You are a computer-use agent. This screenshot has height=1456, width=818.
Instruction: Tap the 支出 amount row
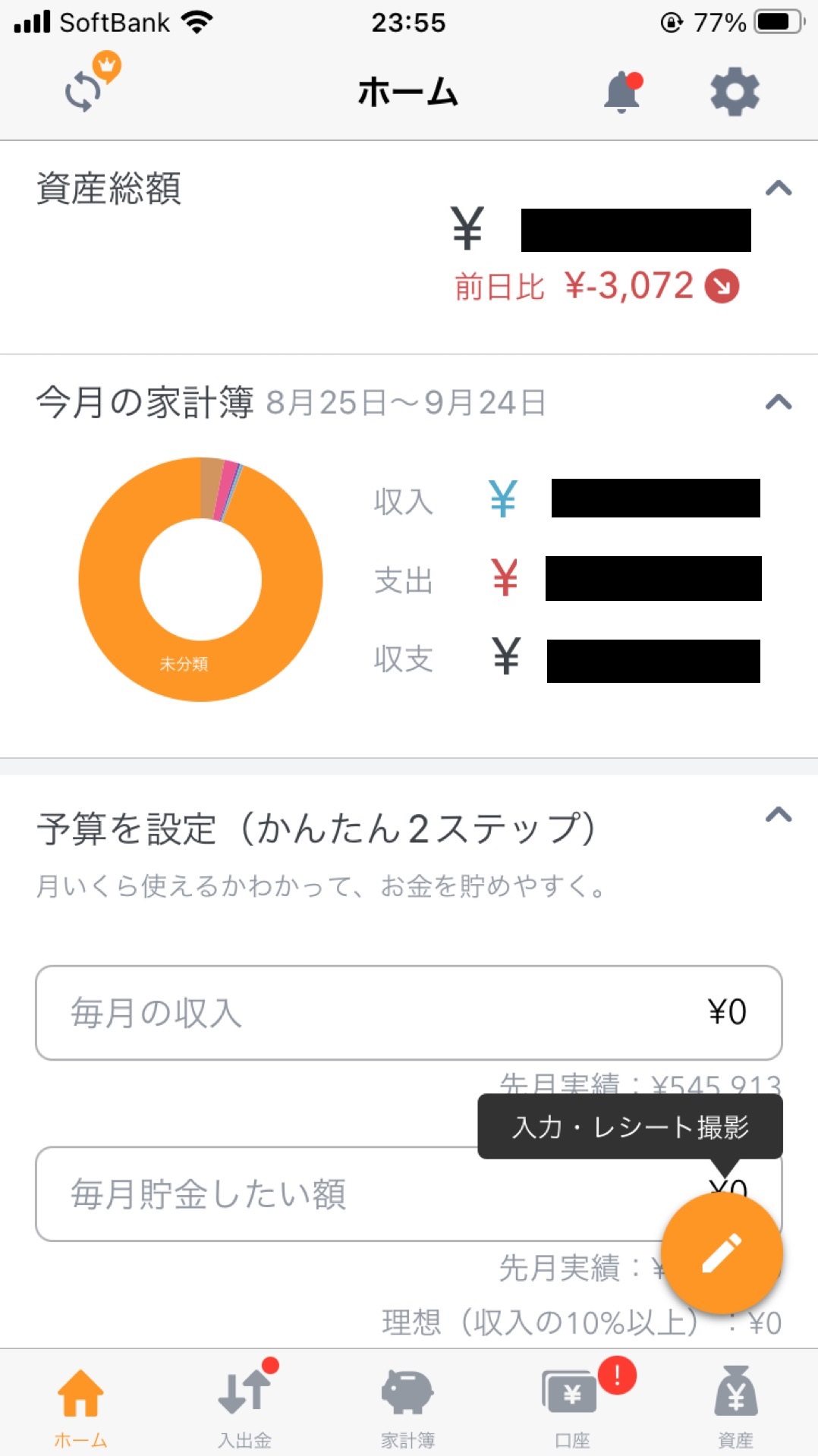click(x=566, y=579)
